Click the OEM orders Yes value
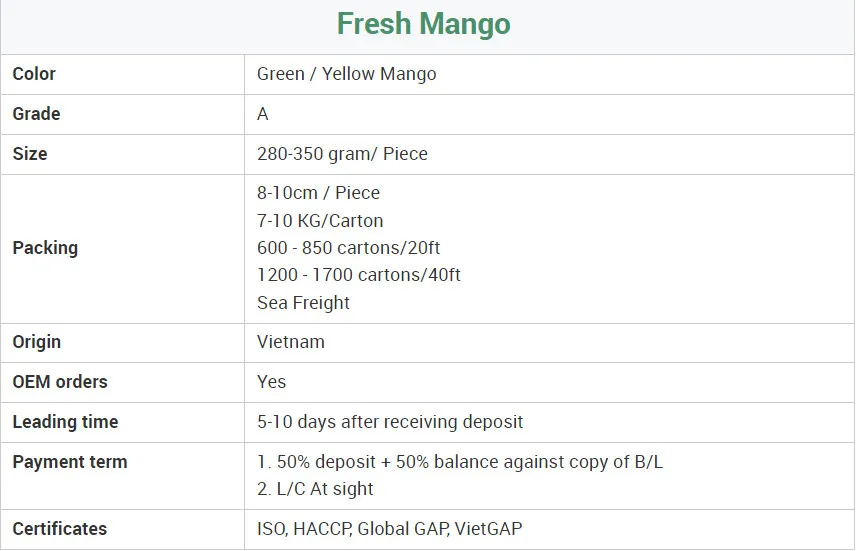This screenshot has width=856, height=551. pyautogui.click(x=271, y=382)
